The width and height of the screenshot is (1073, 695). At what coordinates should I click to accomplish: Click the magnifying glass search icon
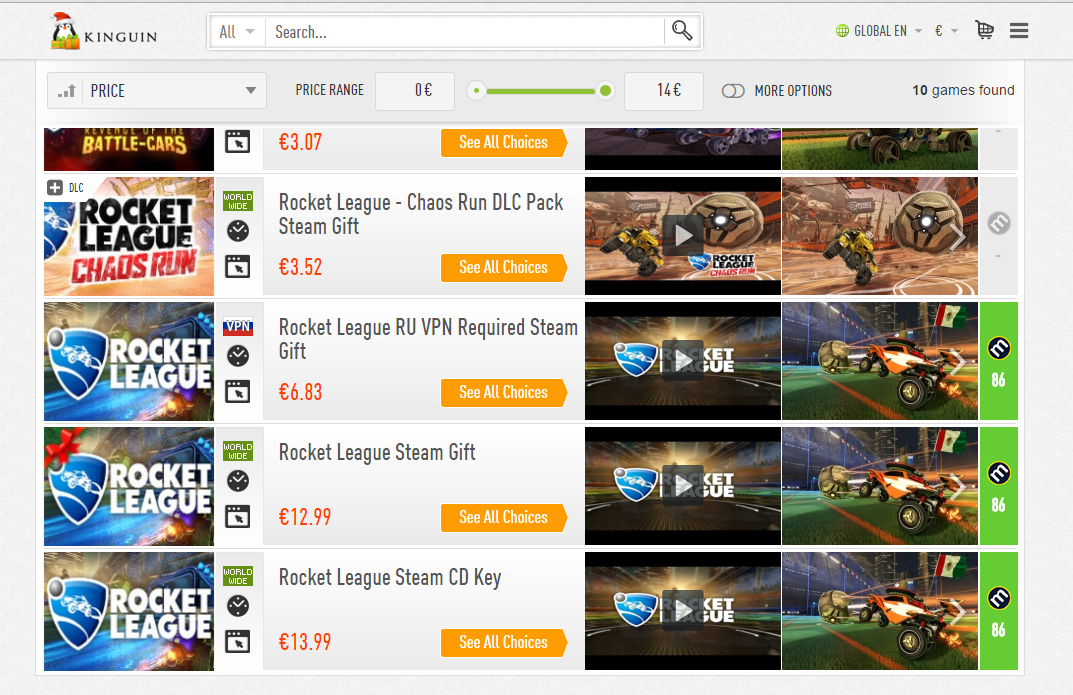[682, 31]
